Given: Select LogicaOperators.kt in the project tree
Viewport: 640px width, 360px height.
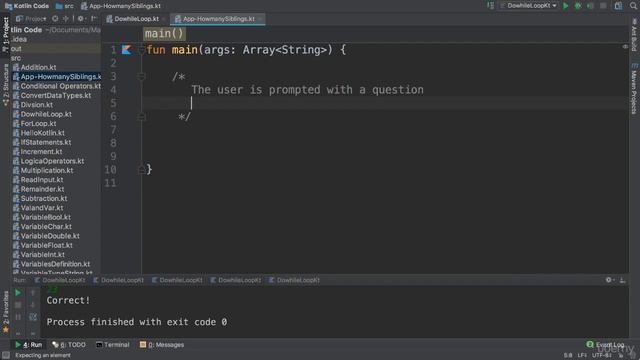Looking at the screenshot, I should pos(48,161).
